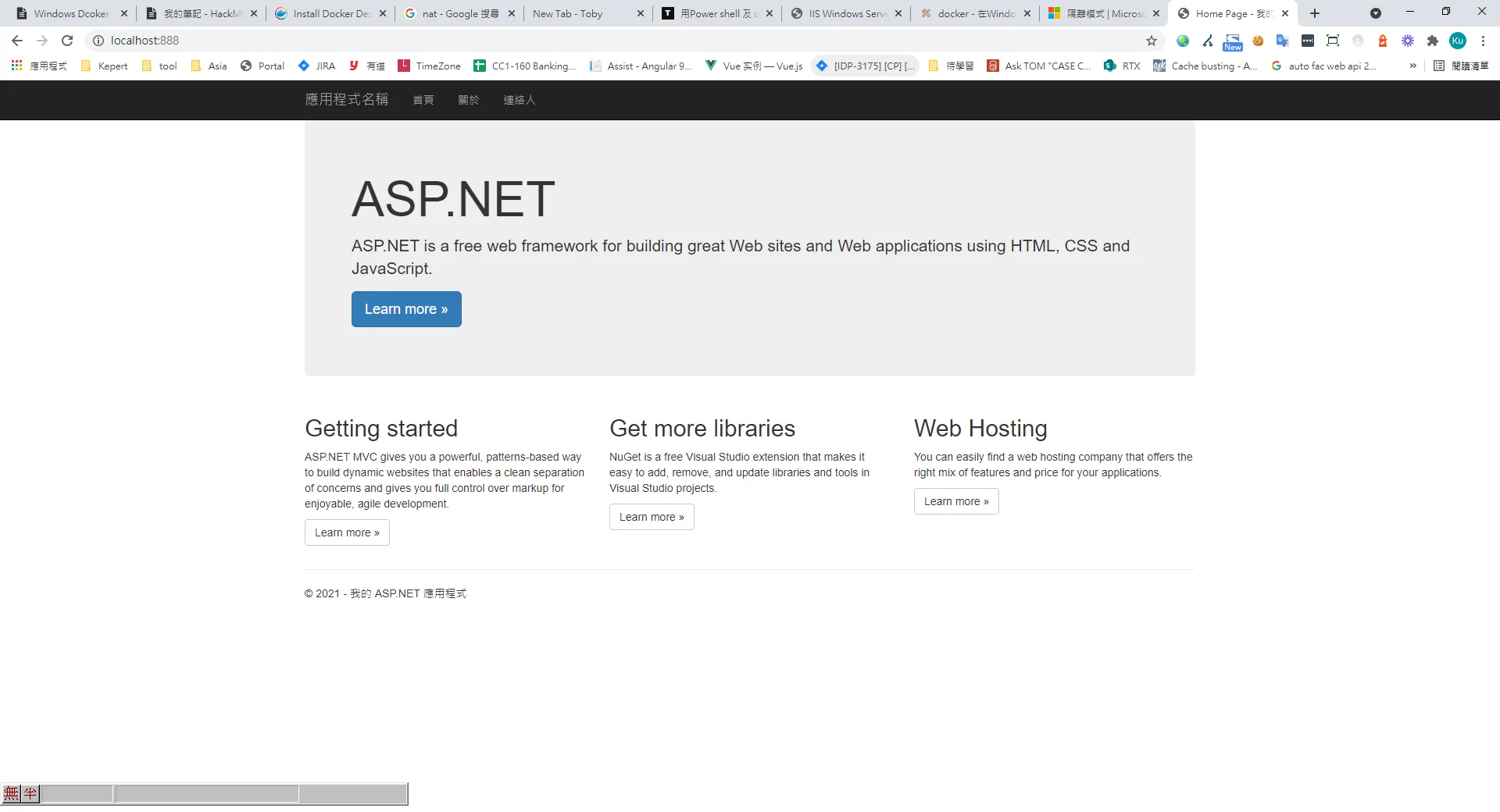Click the Ku profile avatar
This screenshot has width=1500, height=812.
point(1457,41)
